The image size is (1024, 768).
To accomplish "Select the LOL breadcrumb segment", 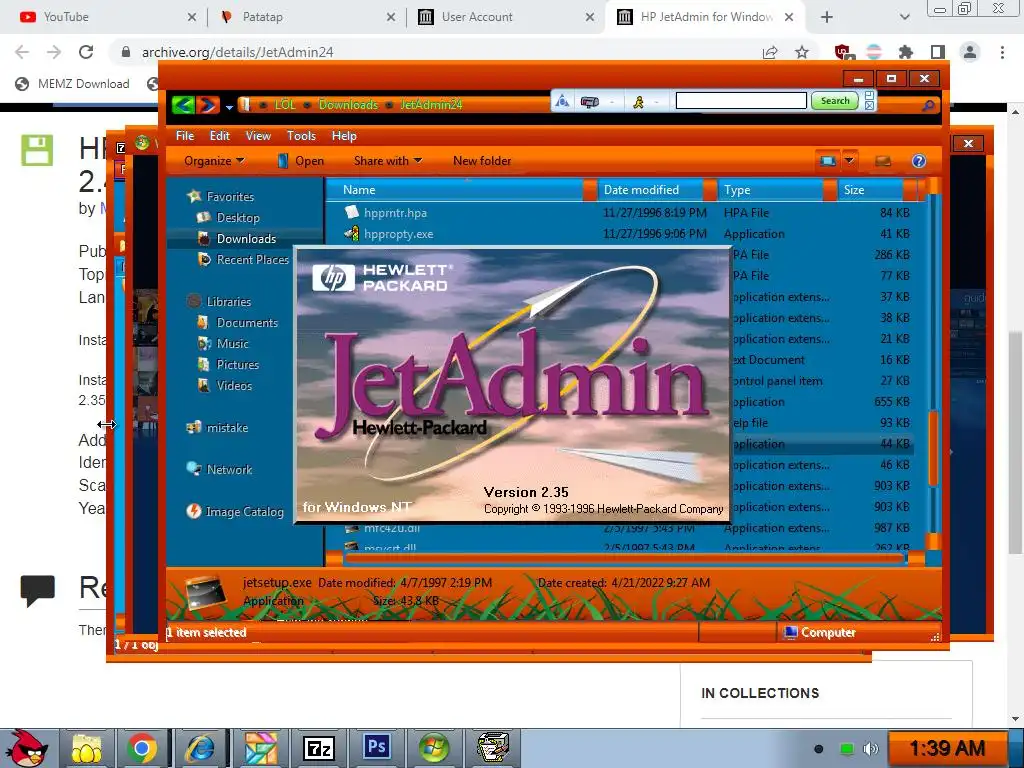I will [285, 104].
